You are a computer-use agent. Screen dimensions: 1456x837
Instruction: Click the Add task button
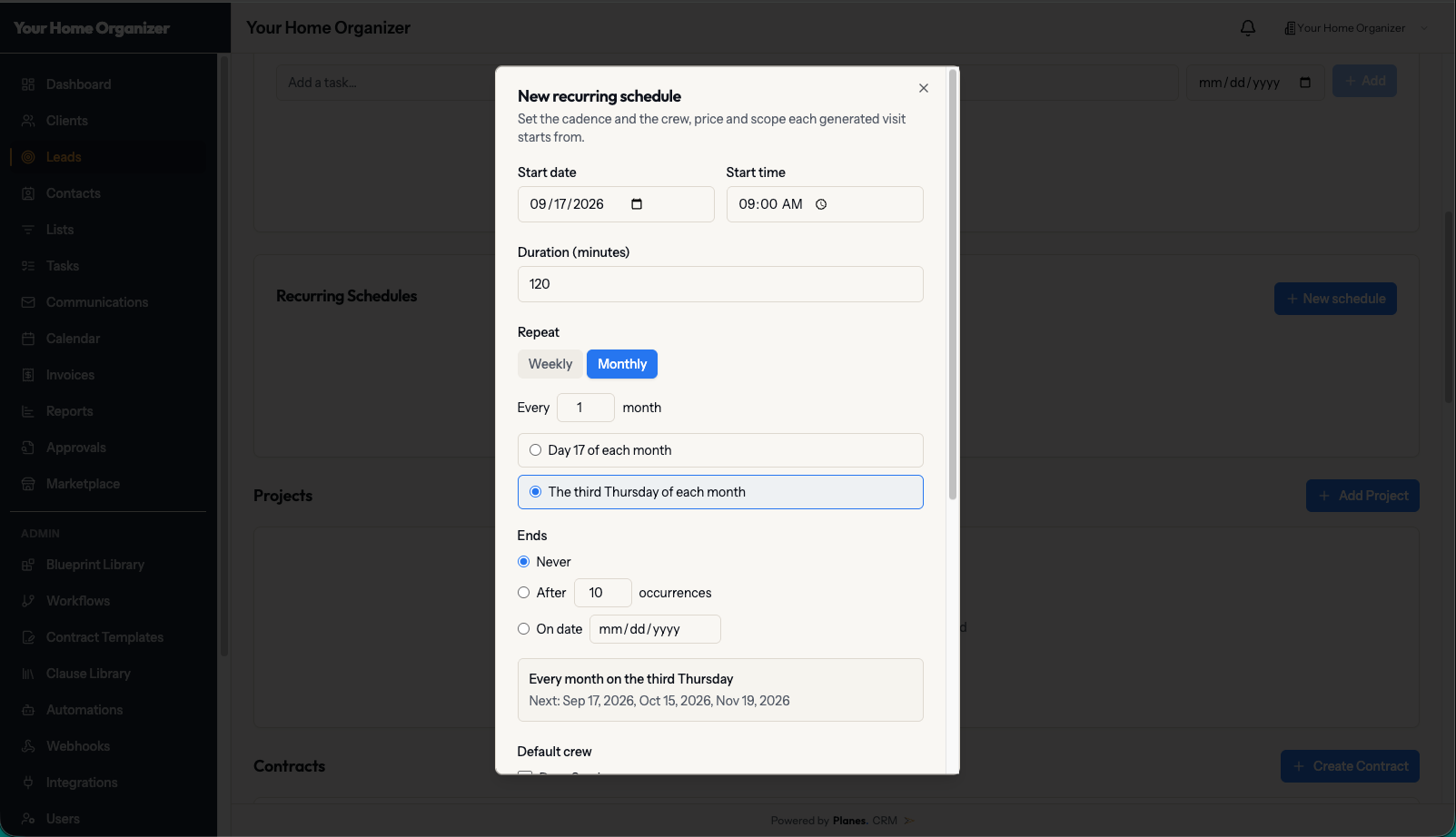coord(1364,81)
